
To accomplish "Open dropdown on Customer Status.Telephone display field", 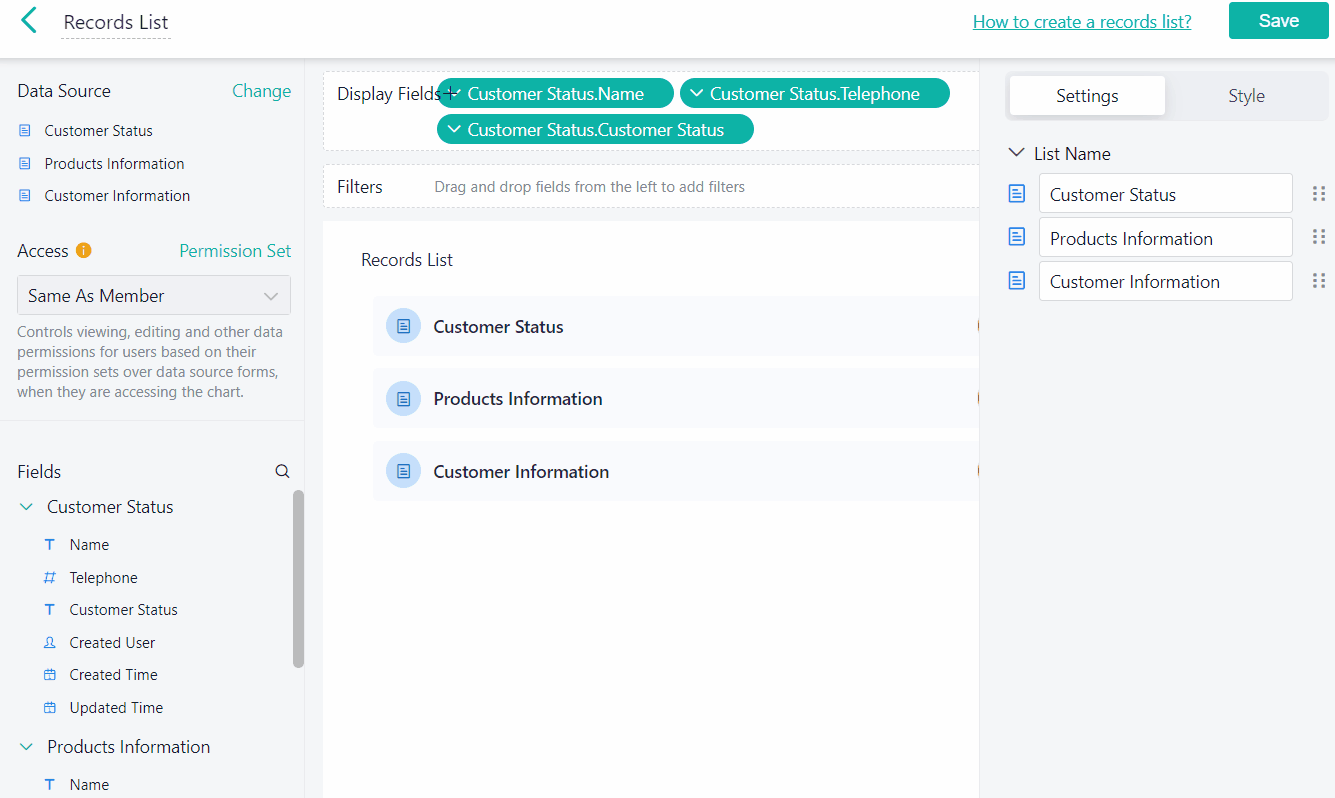I will click(697, 94).
